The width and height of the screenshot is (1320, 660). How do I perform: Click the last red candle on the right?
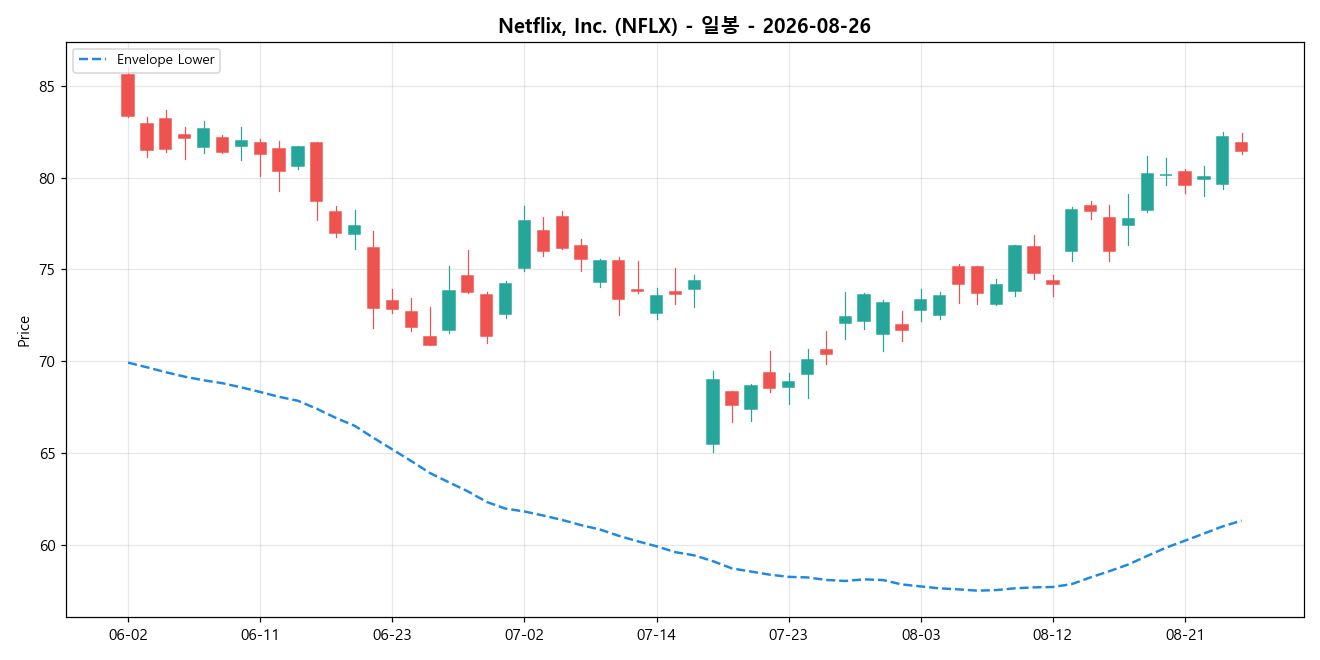[x=1241, y=147]
